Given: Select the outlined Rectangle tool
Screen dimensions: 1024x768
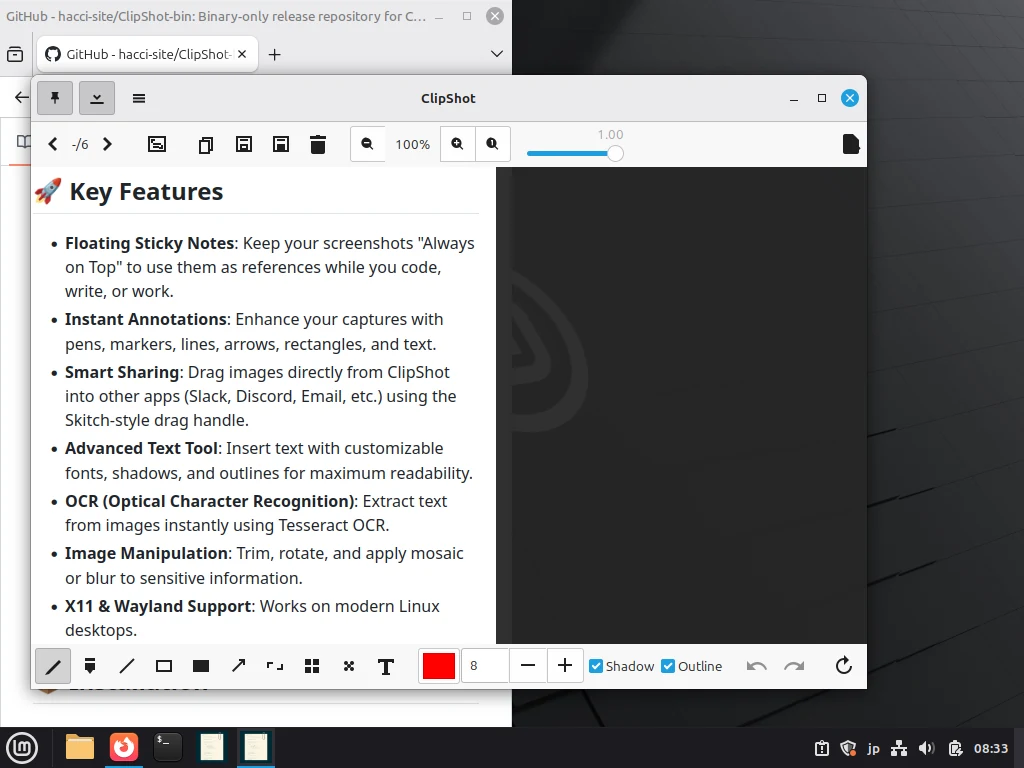Looking at the screenshot, I should tap(164, 666).
